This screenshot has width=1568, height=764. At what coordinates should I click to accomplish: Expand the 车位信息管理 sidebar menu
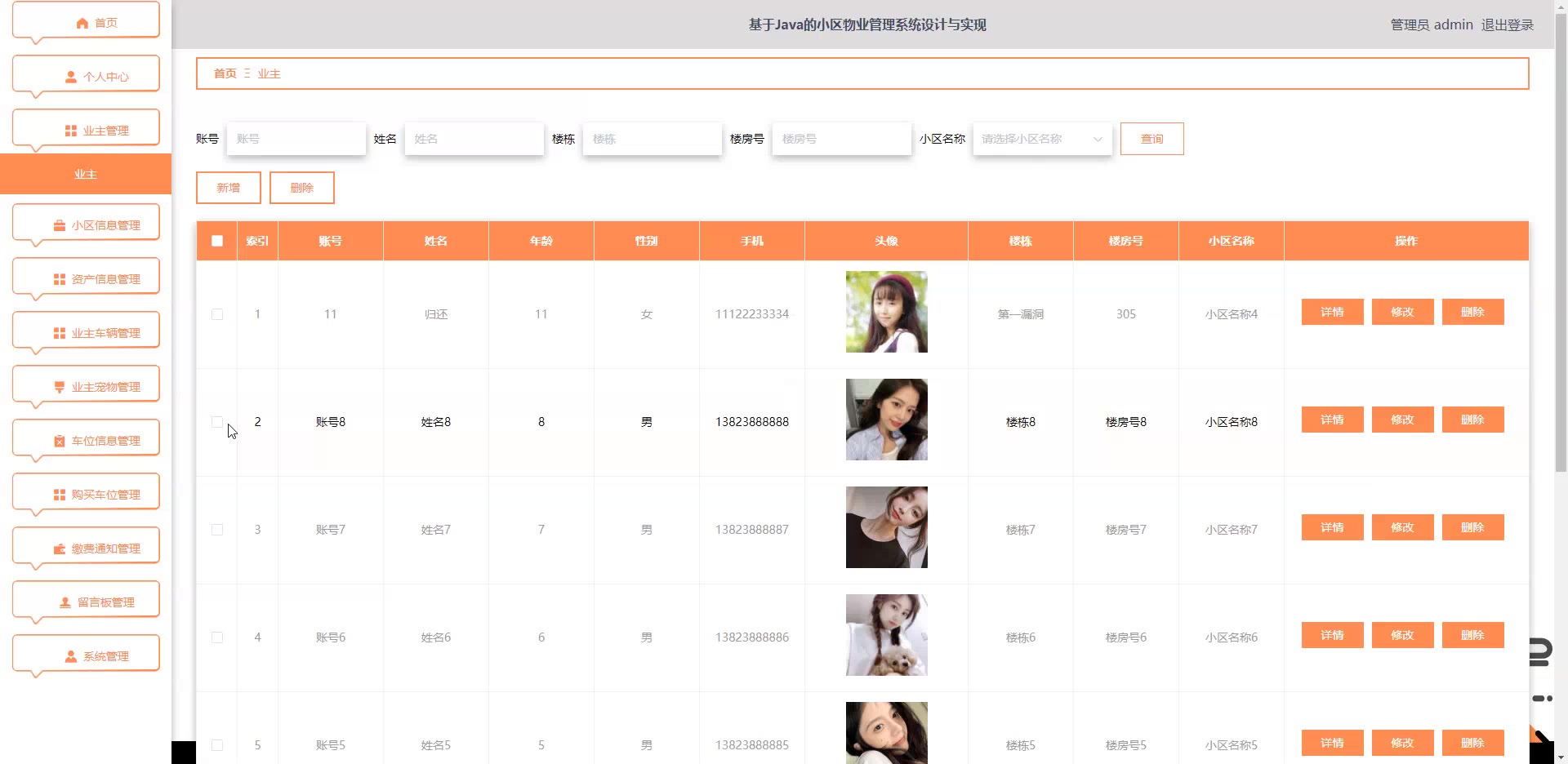point(86,441)
